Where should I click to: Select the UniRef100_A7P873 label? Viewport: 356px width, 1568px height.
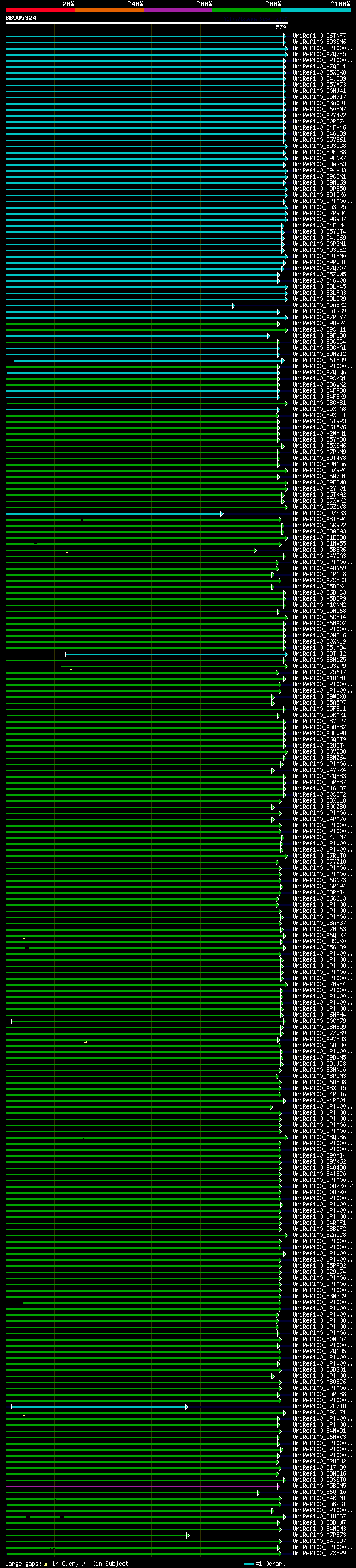[319, 1535]
